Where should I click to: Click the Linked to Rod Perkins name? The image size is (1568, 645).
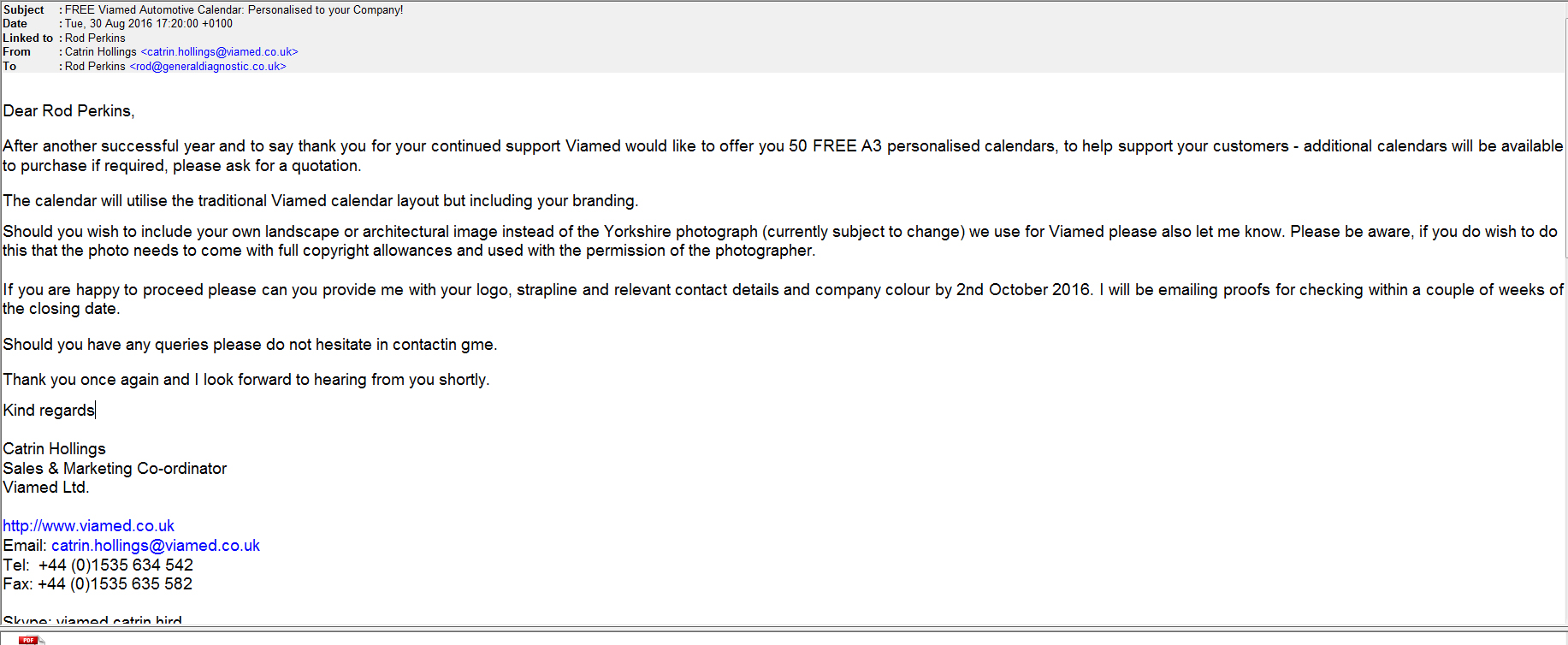(95, 38)
